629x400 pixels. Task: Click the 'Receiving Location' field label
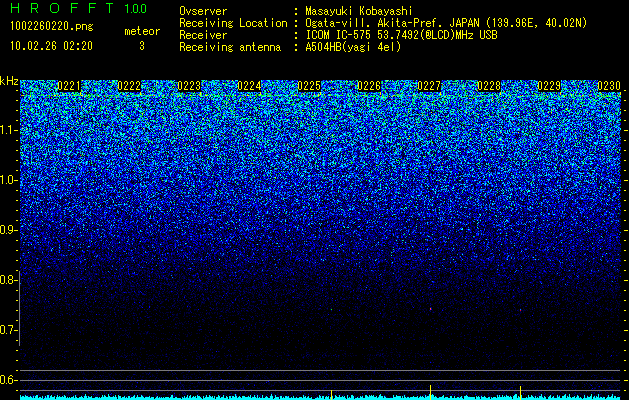[x=233, y=23]
